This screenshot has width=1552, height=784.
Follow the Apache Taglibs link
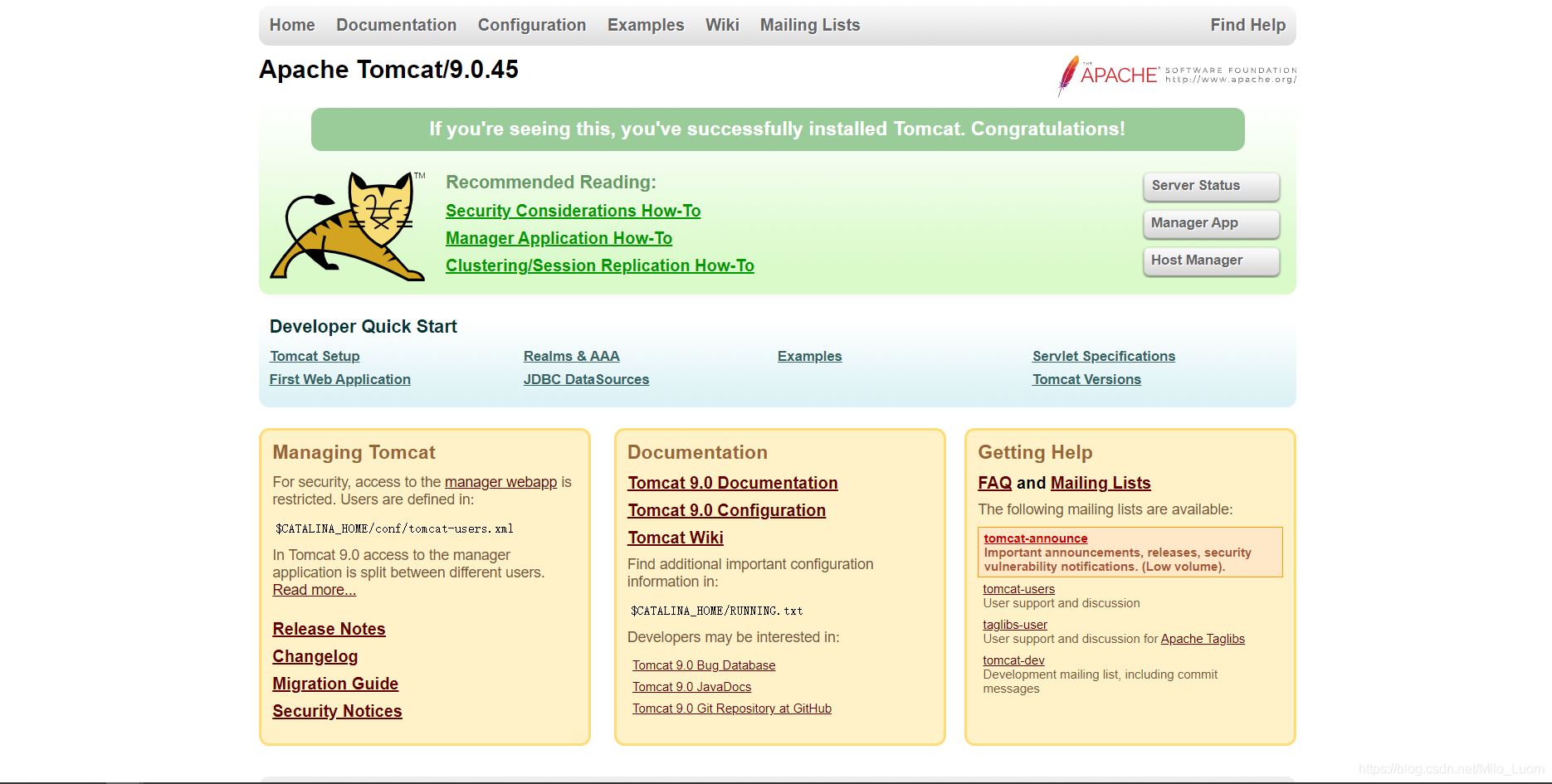pyautogui.click(x=1203, y=639)
